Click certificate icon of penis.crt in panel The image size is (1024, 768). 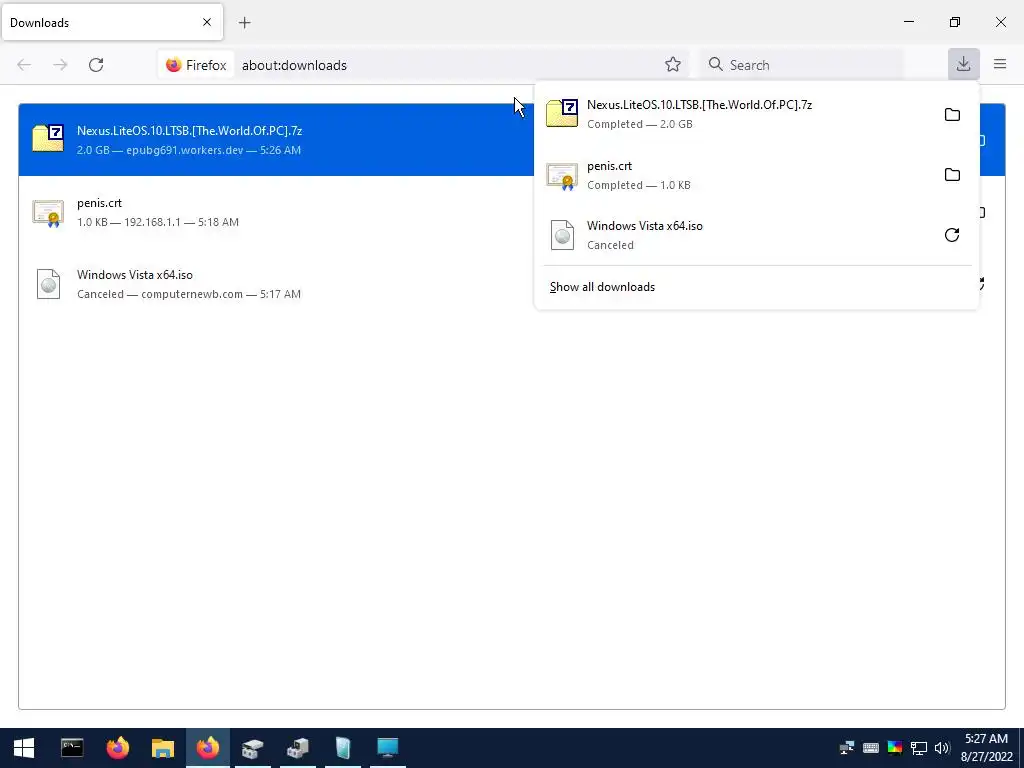point(562,176)
